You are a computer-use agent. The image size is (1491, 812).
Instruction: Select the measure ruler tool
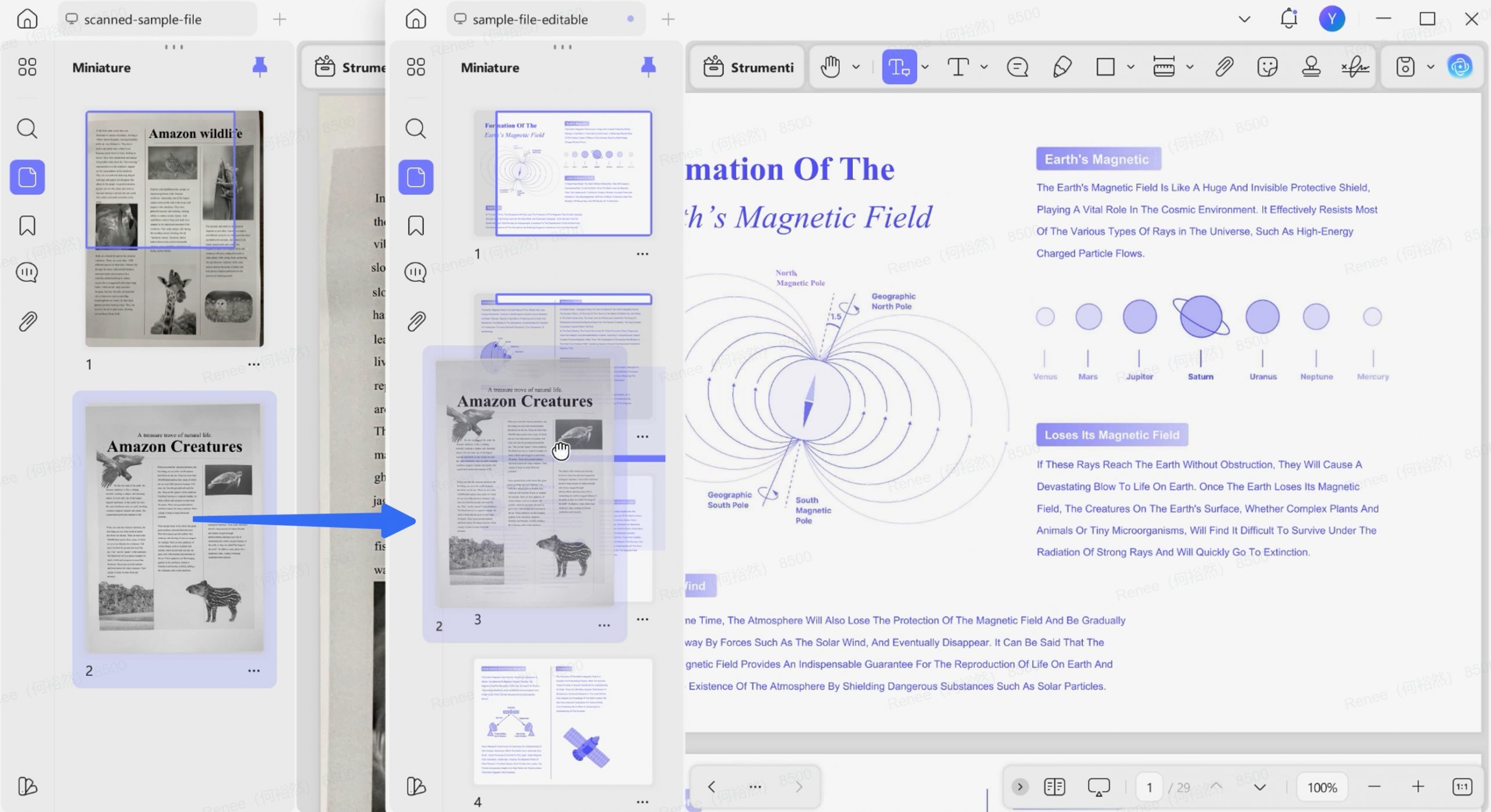[x=1164, y=68]
